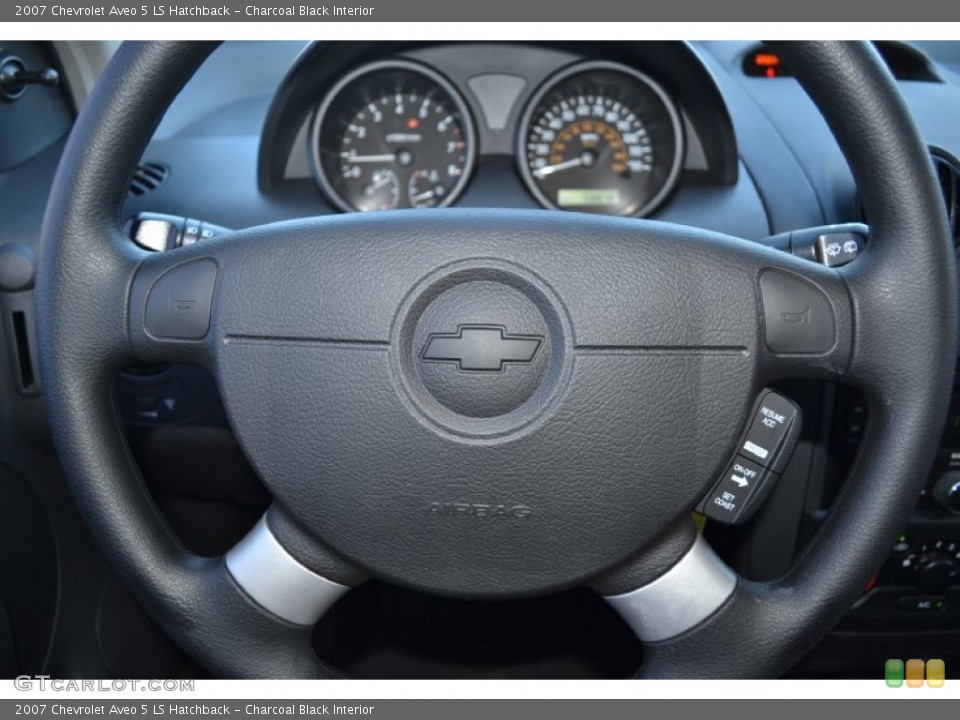Click the tachometer gauge

tap(394, 137)
